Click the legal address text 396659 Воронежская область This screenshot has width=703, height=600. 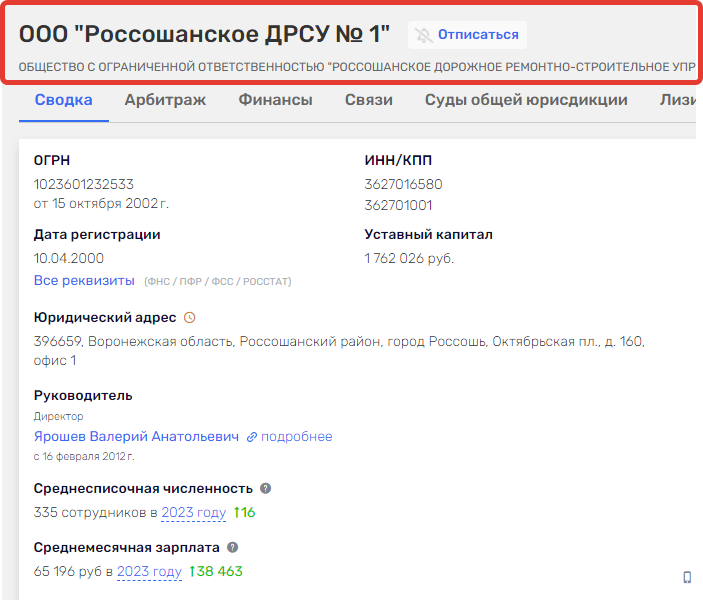pyautogui.click(x=339, y=351)
